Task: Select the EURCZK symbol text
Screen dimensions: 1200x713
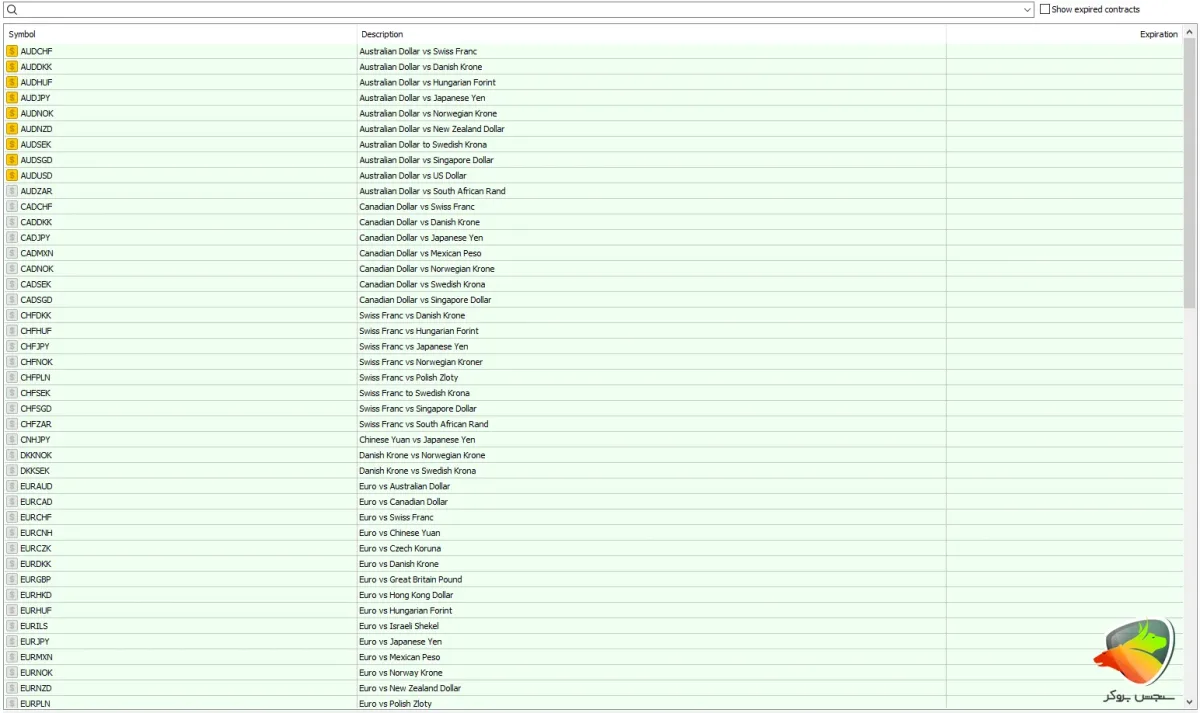Action: pyautogui.click(x=36, y=548)
